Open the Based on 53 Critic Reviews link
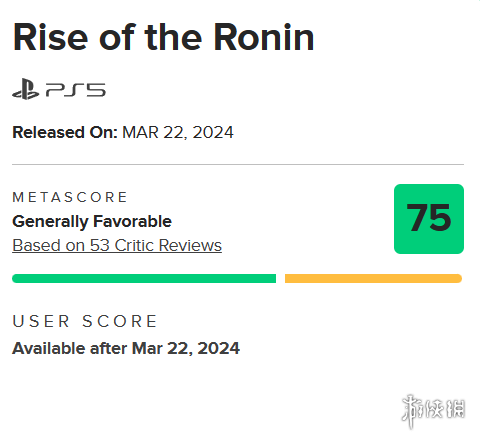 117,245
